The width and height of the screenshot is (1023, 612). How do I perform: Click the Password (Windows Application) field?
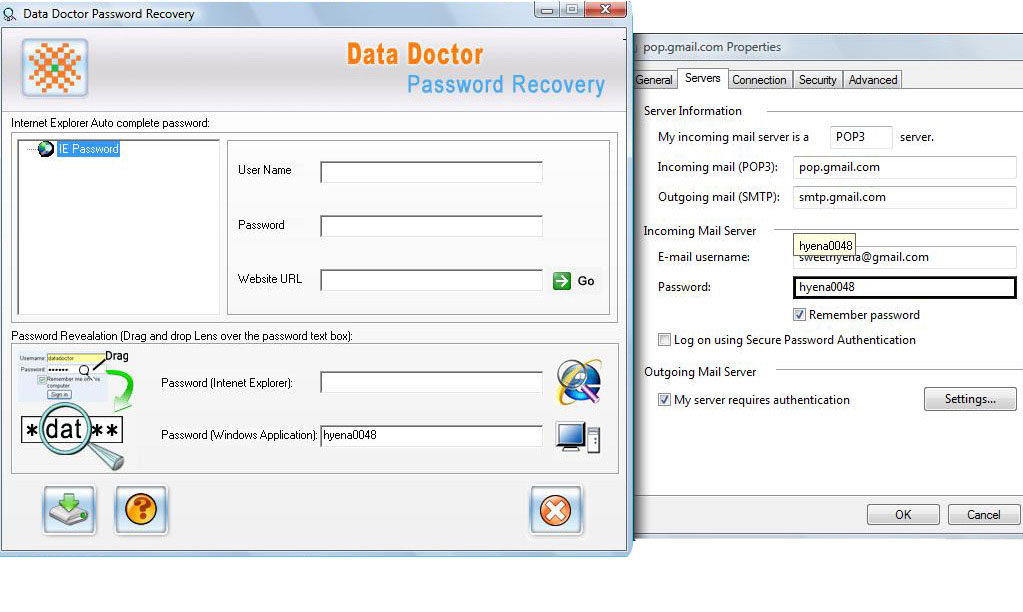click(431, 435)
